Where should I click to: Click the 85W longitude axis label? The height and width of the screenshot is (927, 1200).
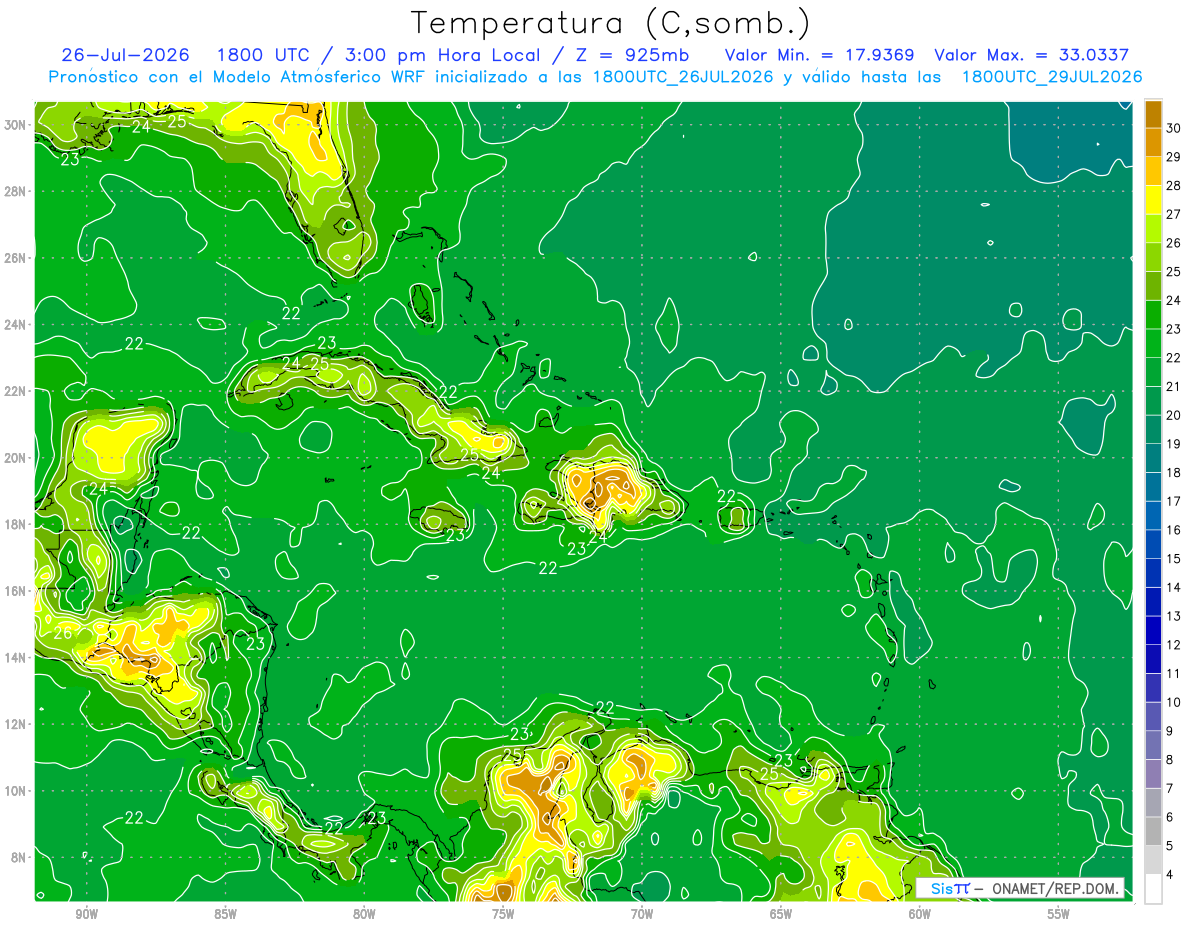tap(225, 914)
